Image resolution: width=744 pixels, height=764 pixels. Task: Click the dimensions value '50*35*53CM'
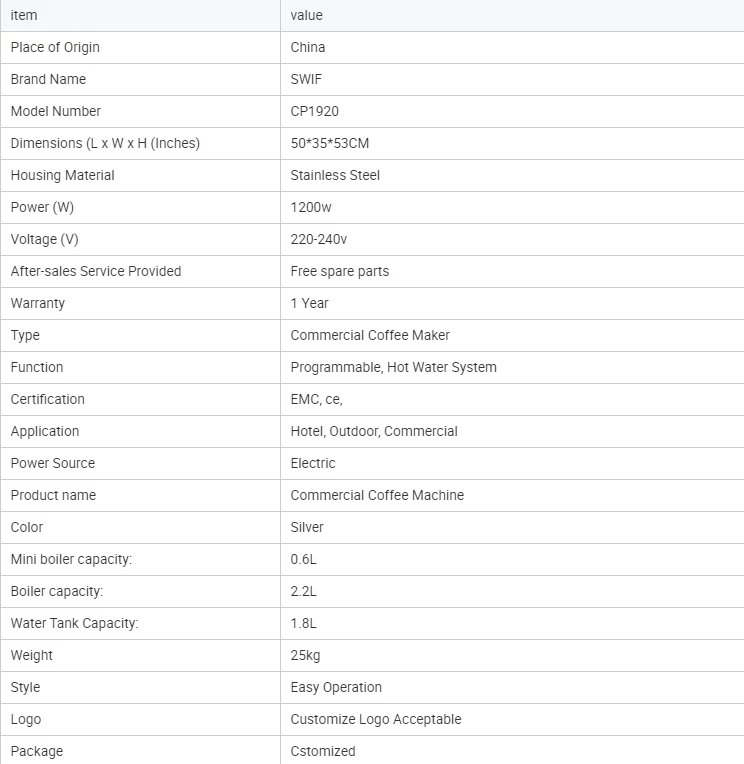[329, 143]
